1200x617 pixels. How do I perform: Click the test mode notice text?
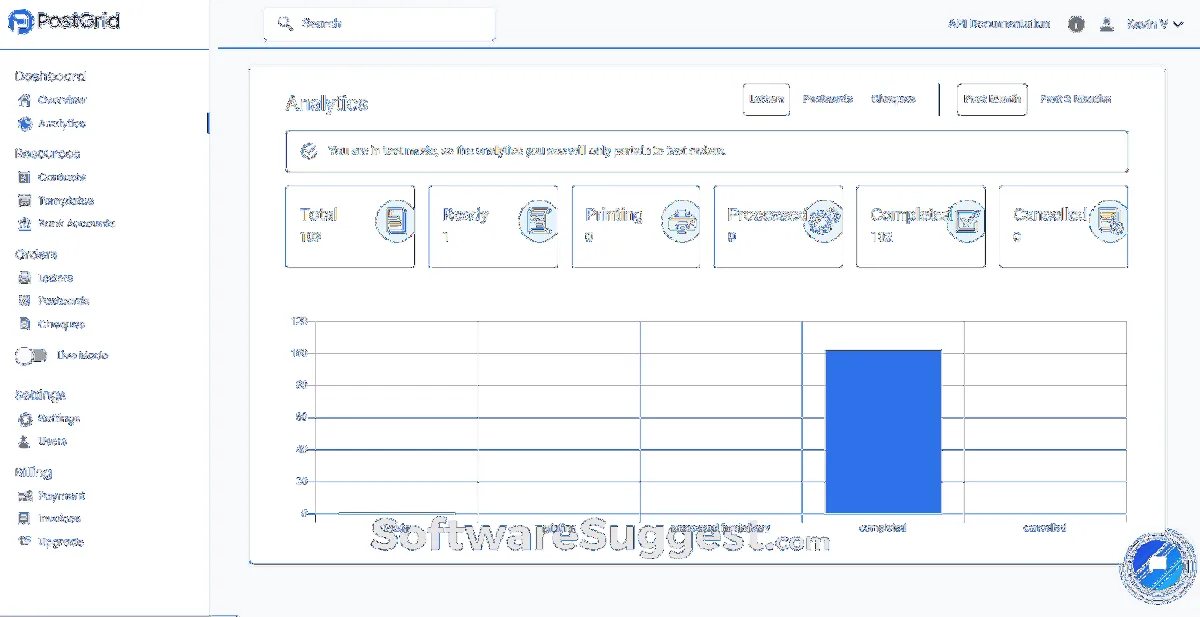point(526,152)
